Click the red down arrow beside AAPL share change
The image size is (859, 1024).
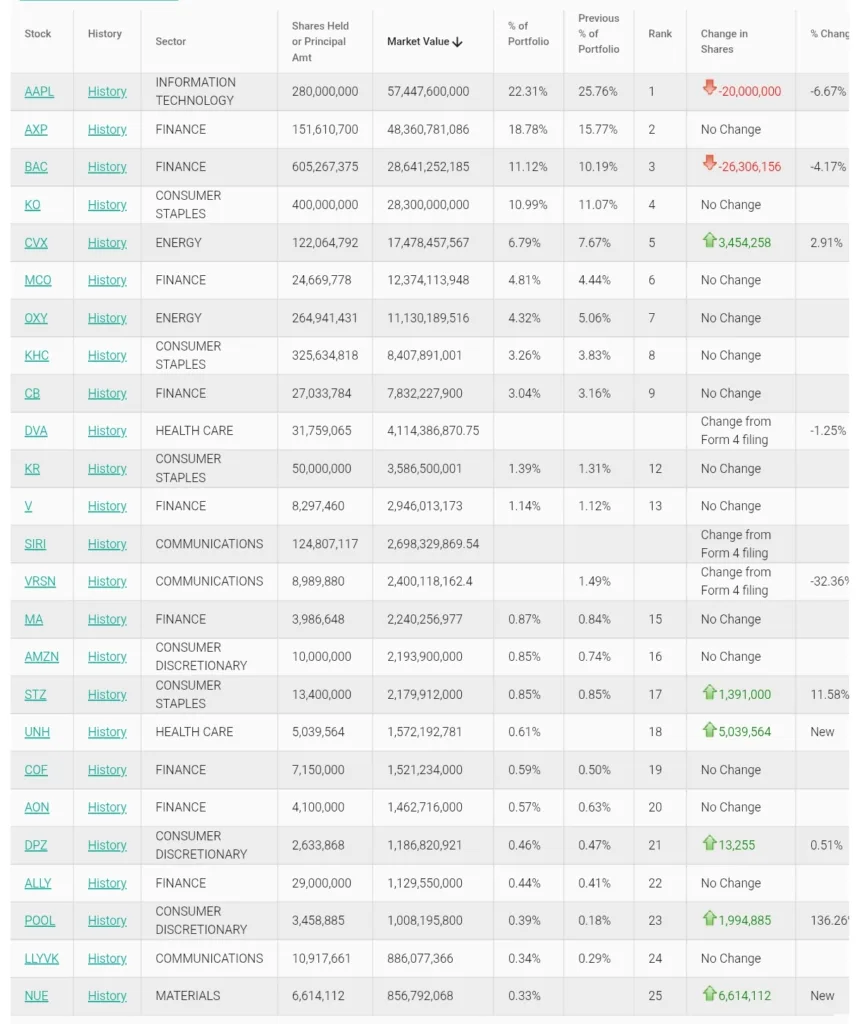click(x=709, y=90)
